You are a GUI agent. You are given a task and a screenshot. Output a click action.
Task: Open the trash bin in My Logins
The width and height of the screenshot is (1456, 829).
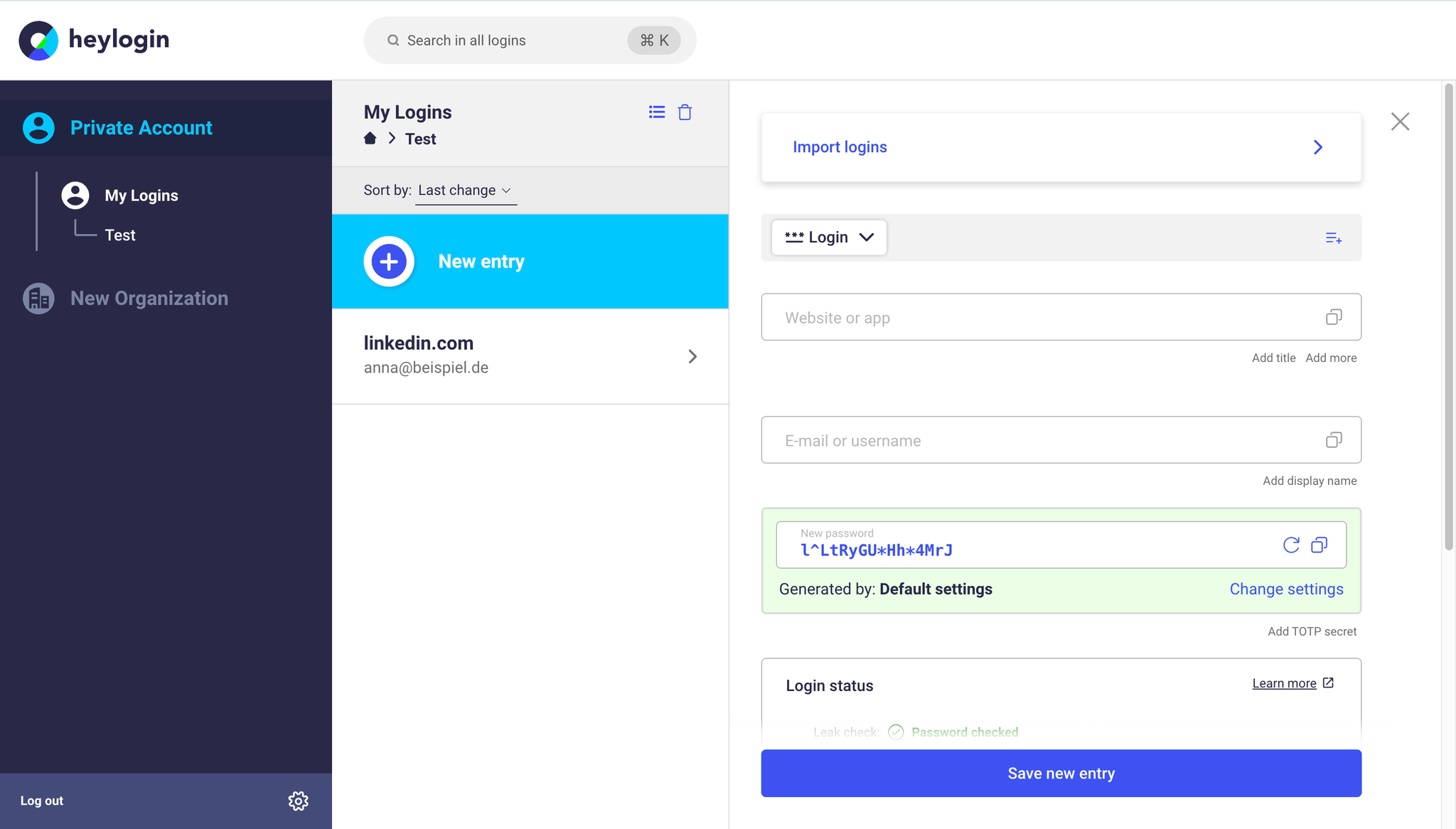pos(685,112)
